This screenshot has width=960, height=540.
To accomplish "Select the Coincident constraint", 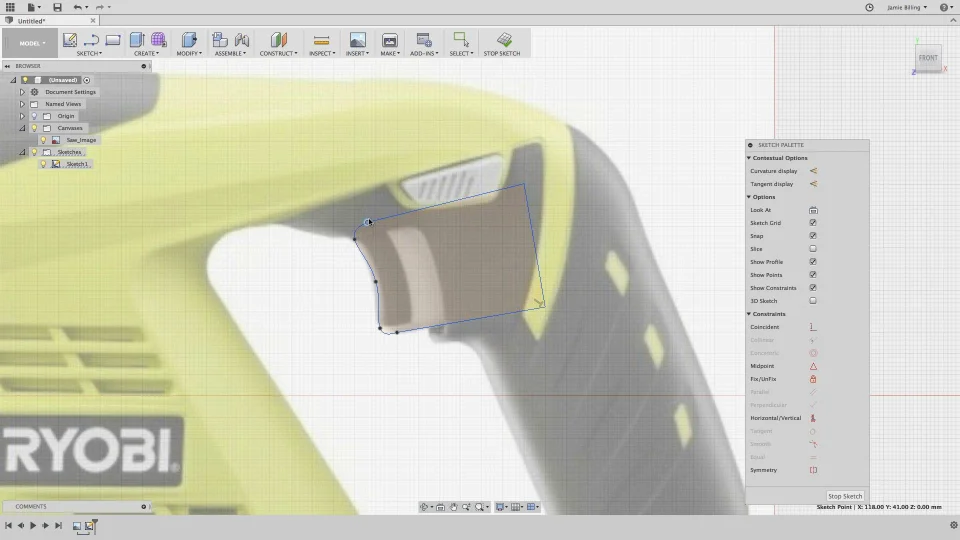I will pyautogui.click(x=813, y=327).
